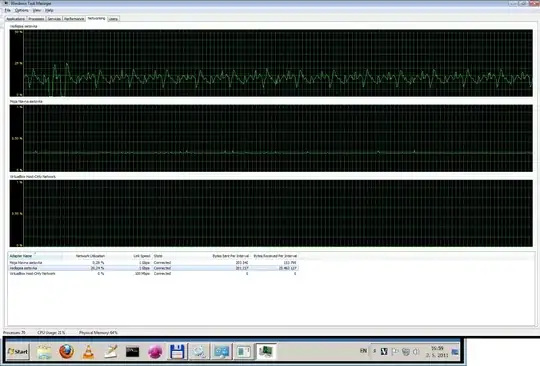
Task: Open the black command prompt icon
Action: coord(133,352)
